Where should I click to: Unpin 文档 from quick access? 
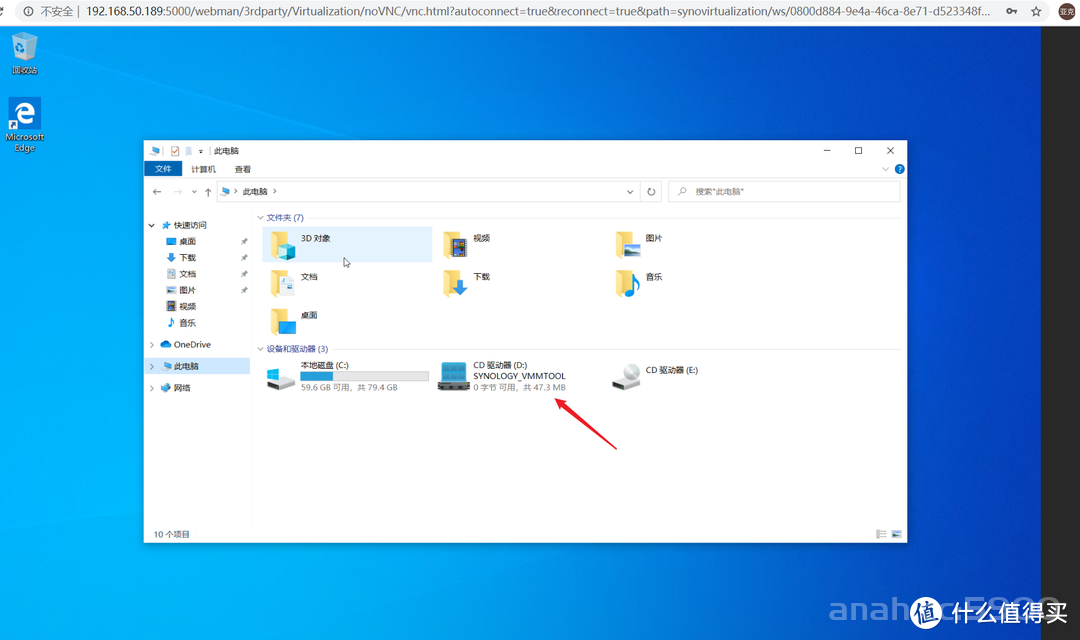(x=244, y=274)
